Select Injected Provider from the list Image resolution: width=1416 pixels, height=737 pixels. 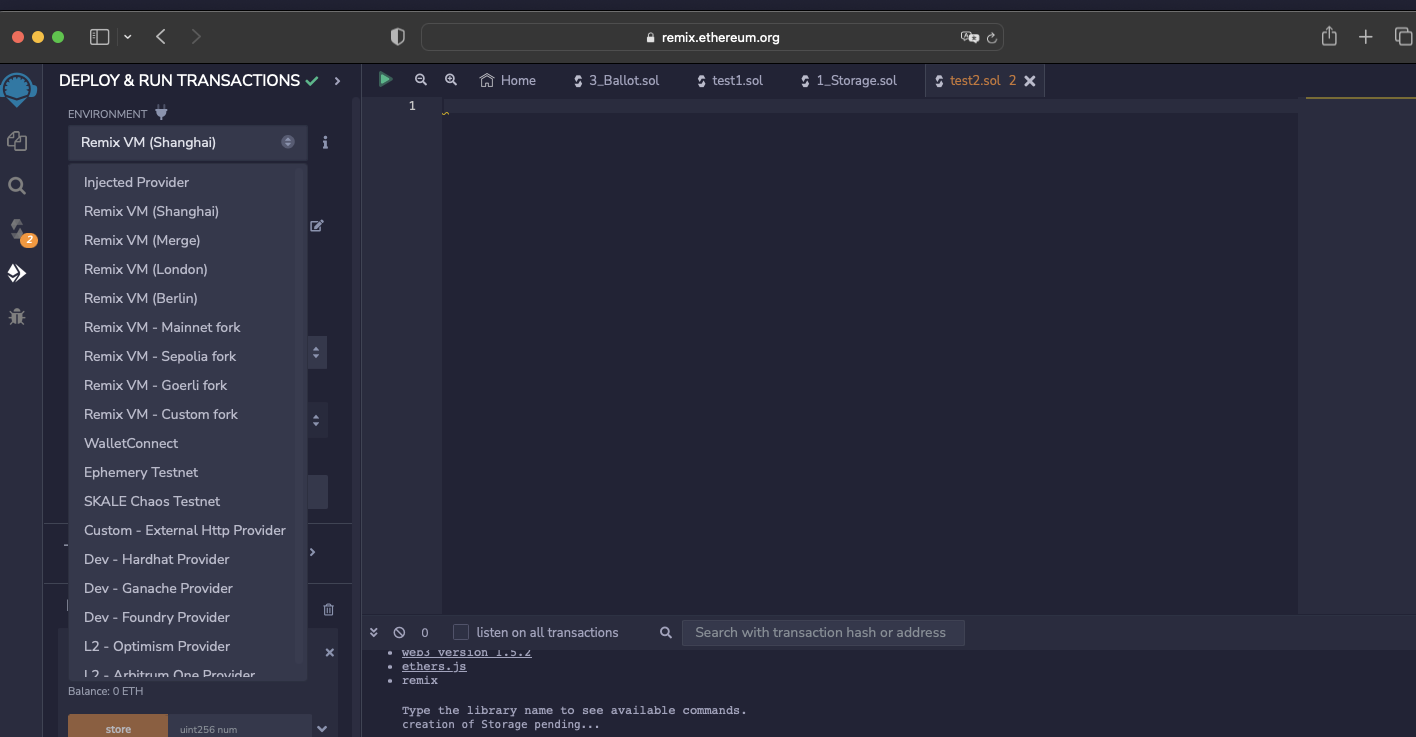click(187, 182)
